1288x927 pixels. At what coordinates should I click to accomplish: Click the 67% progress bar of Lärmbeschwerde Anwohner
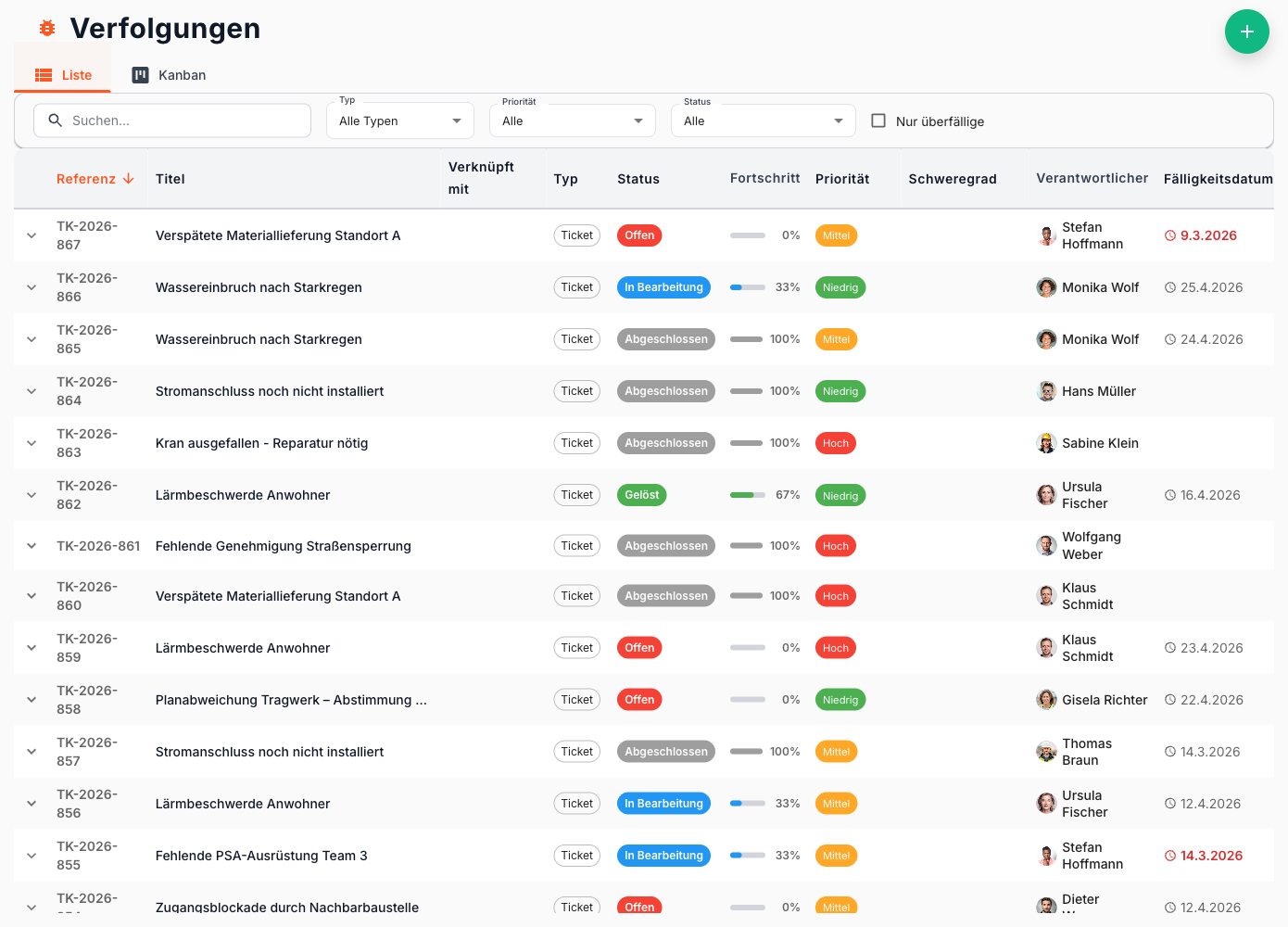pyautogui.click(x=747, y=495)
